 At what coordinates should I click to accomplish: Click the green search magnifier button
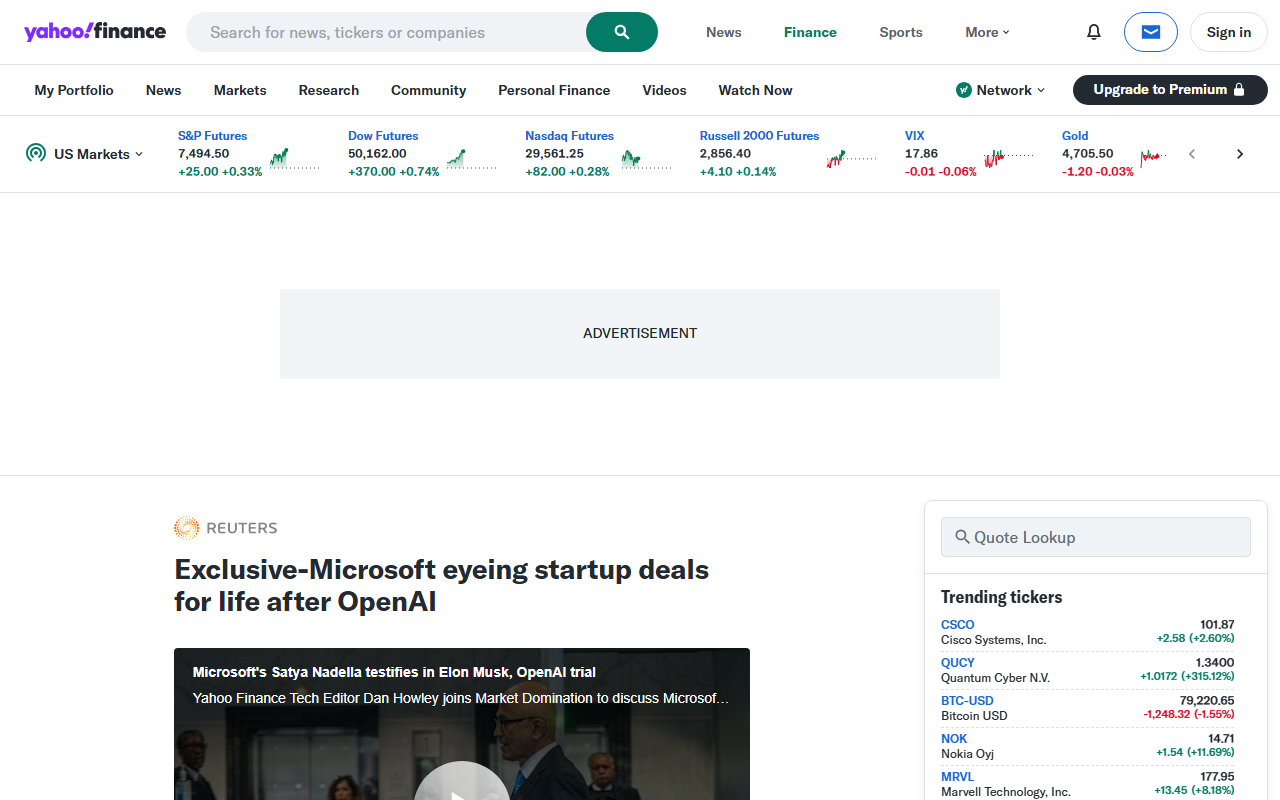coord(622,32)
